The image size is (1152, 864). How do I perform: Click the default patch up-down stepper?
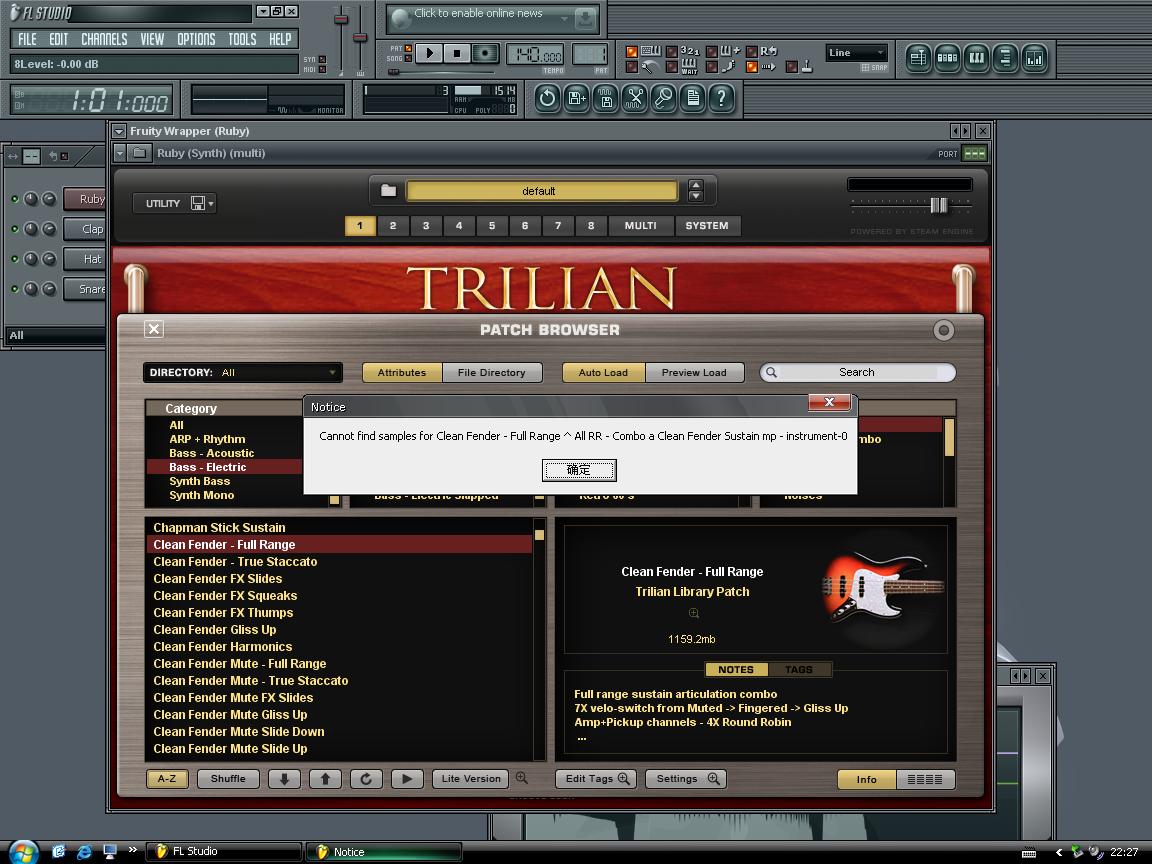pos(696,191)
